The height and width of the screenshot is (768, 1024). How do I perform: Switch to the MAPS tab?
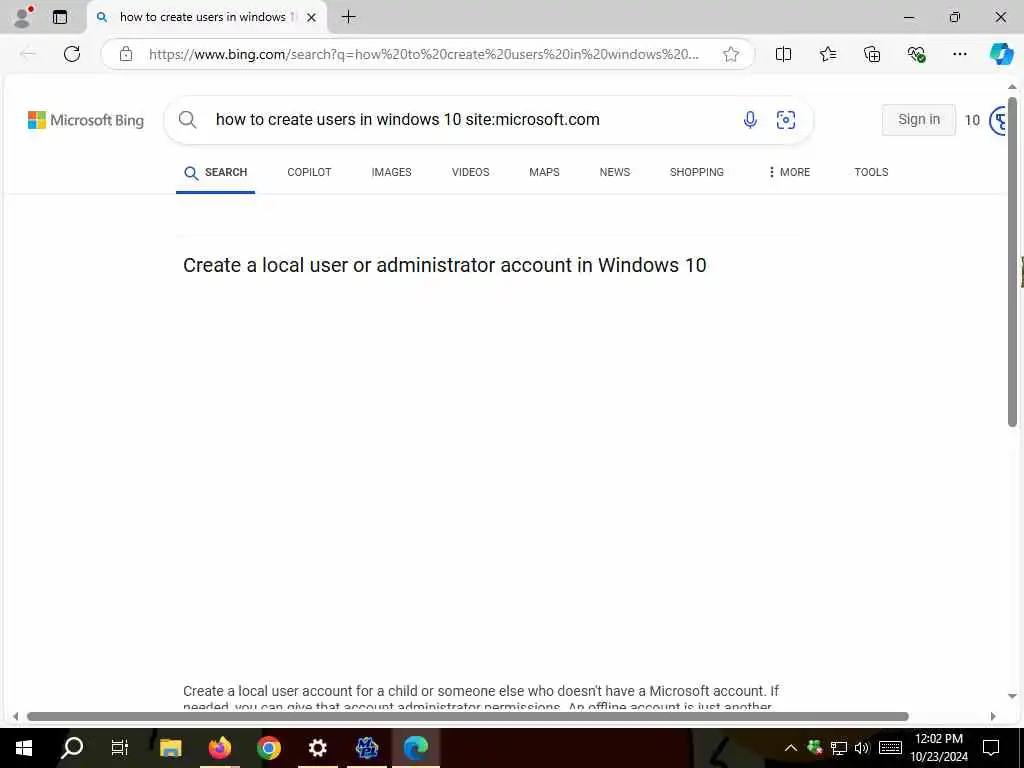coord(544,172)
